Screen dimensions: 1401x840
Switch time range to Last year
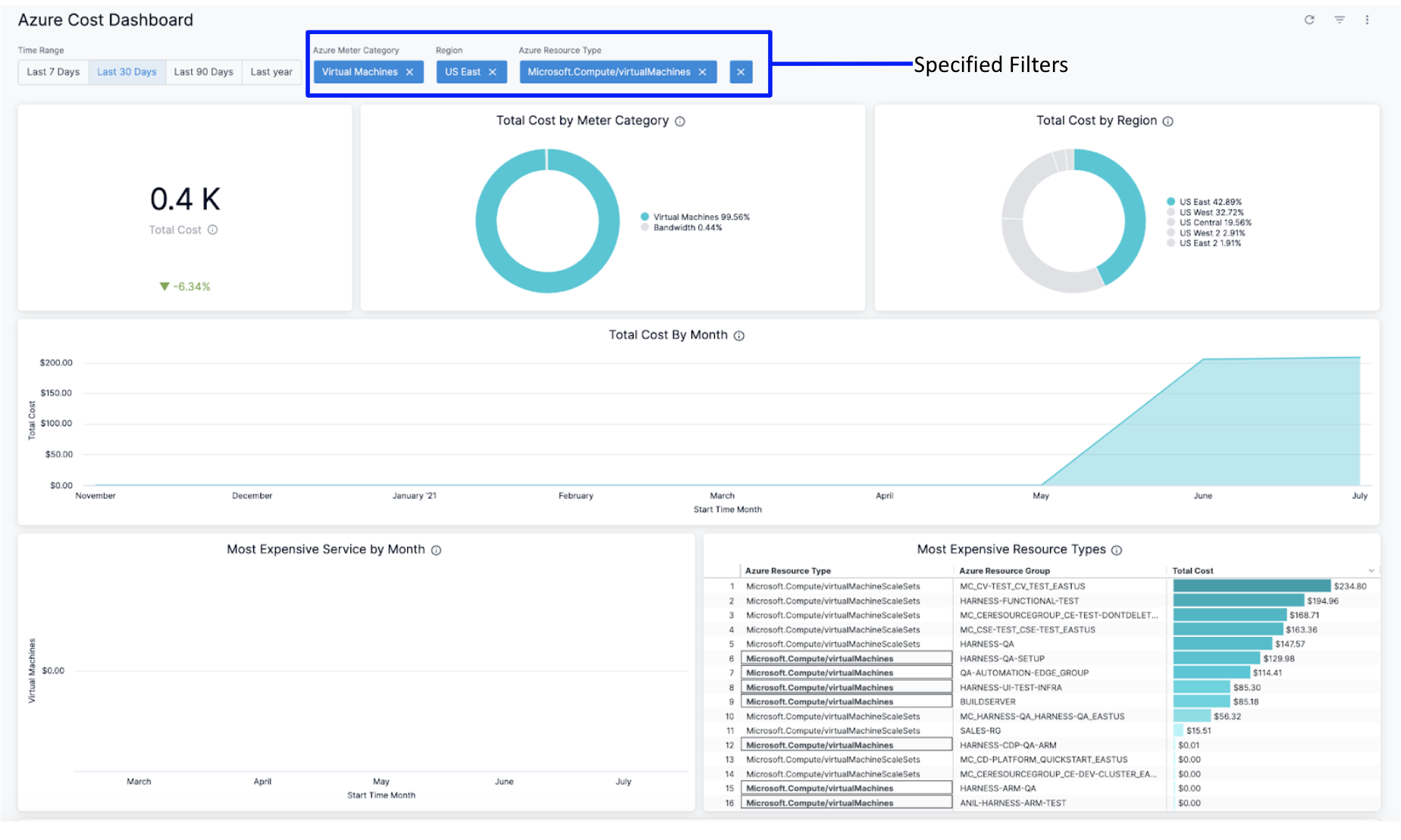[x=271, y=72]
